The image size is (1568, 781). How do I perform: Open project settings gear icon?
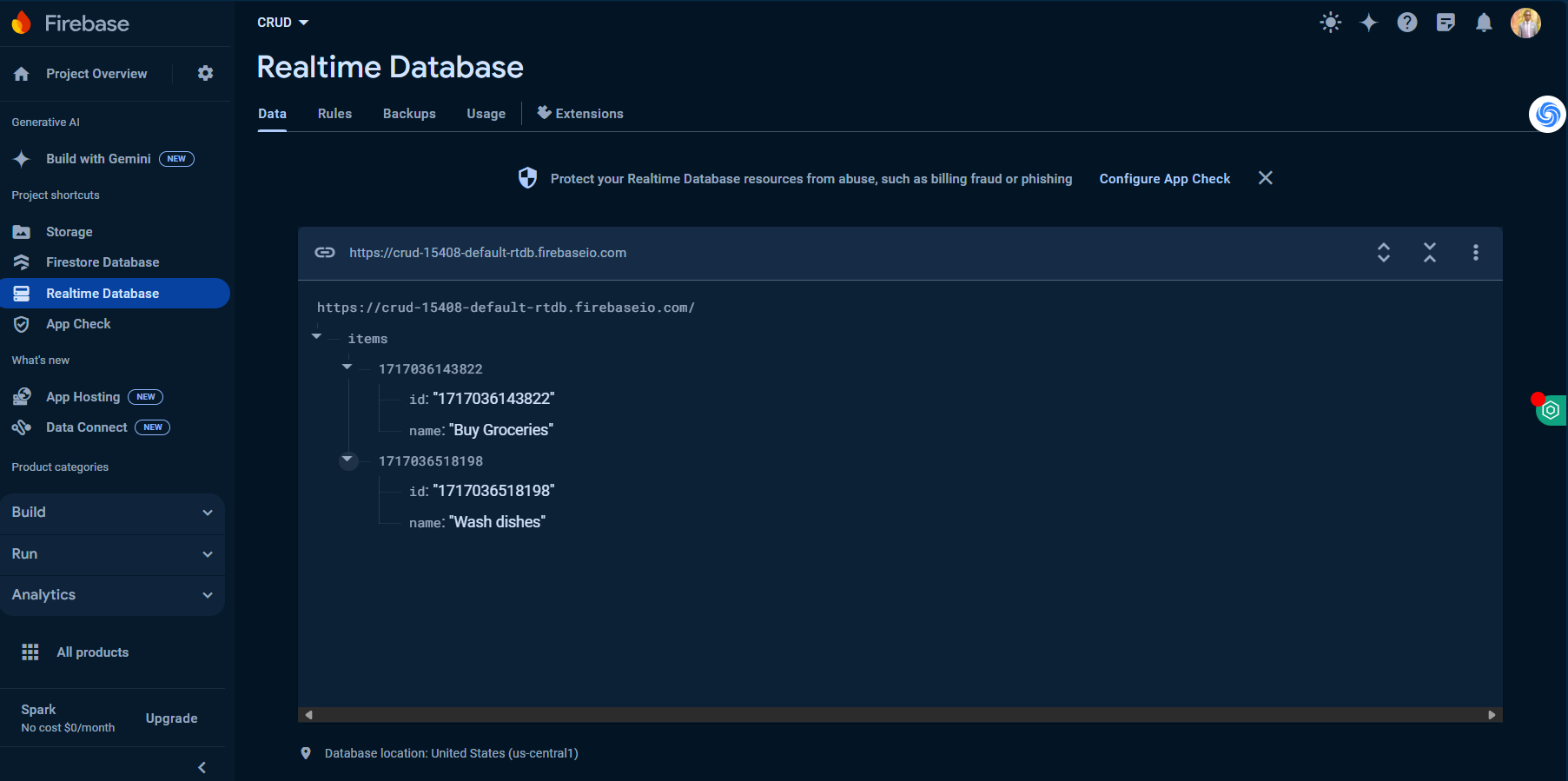click(x=205, y=73)
